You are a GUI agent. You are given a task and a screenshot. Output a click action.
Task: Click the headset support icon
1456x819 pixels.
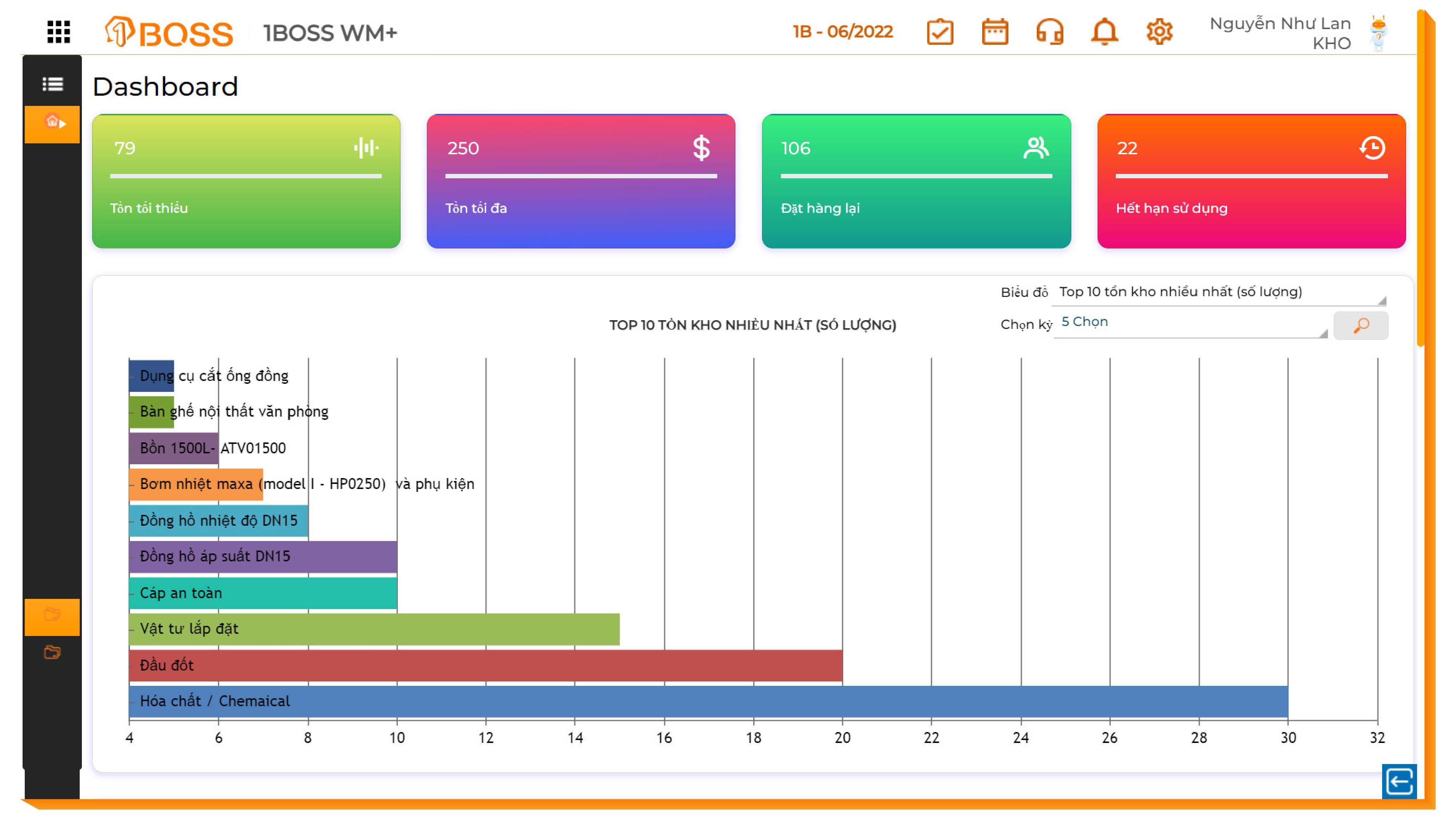(x=1049, y=32)
